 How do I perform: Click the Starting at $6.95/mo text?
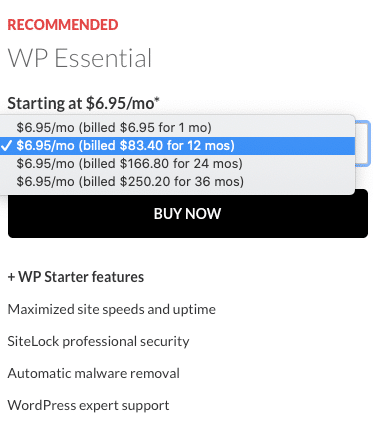click(81, 103)
